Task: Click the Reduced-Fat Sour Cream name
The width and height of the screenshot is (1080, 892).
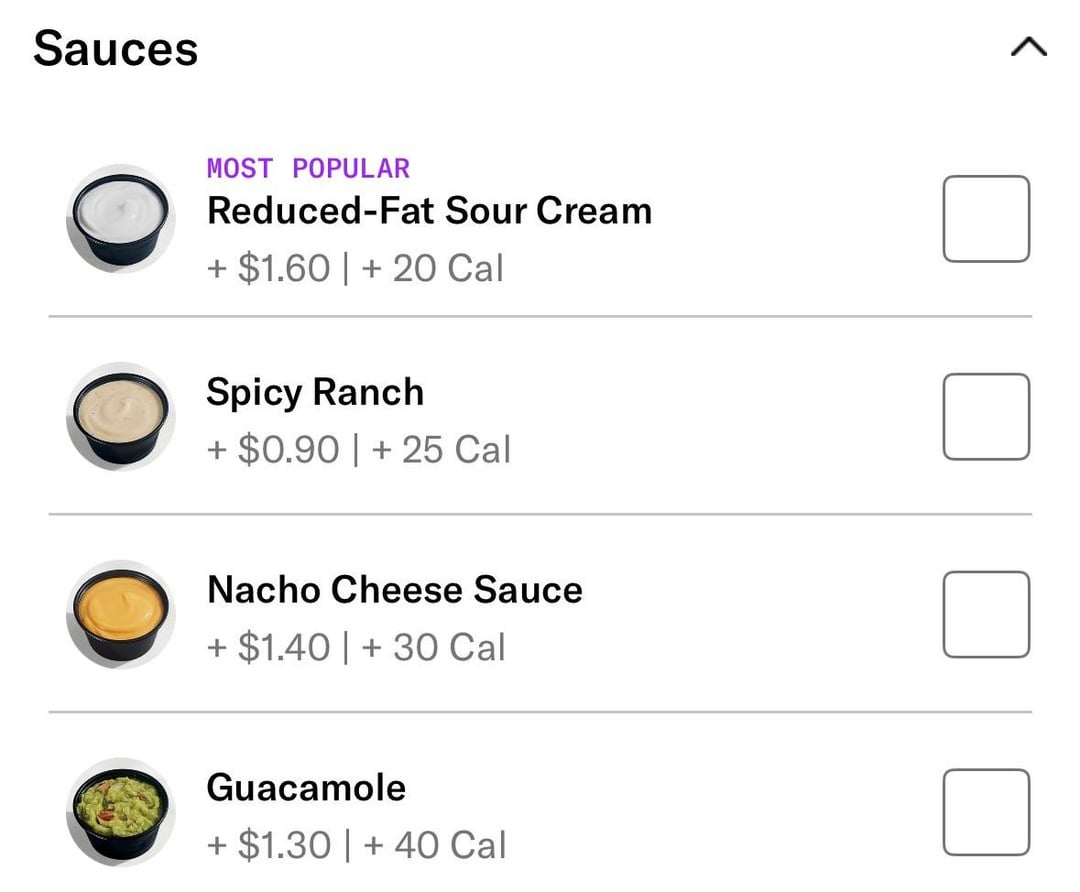Action: pos(429,211)
